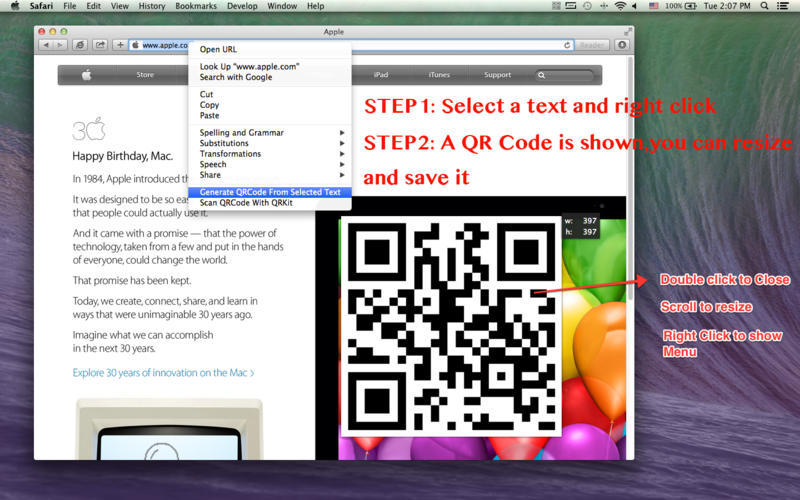Open Spotlight search magnifier in menu bar

click(x=766, y=6)
